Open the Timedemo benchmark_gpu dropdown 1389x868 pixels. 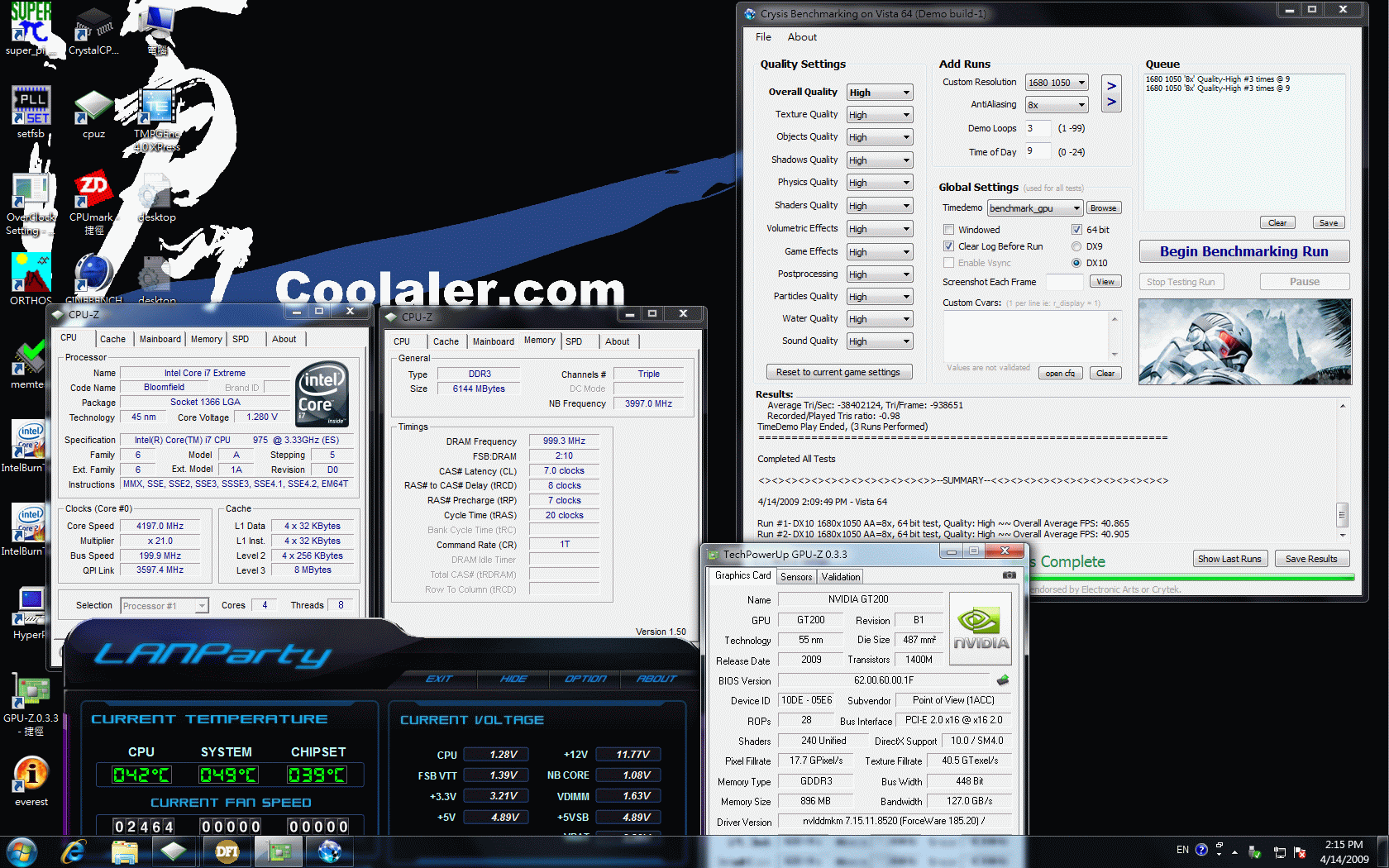pyautogui.click(x=1035, y=208)
